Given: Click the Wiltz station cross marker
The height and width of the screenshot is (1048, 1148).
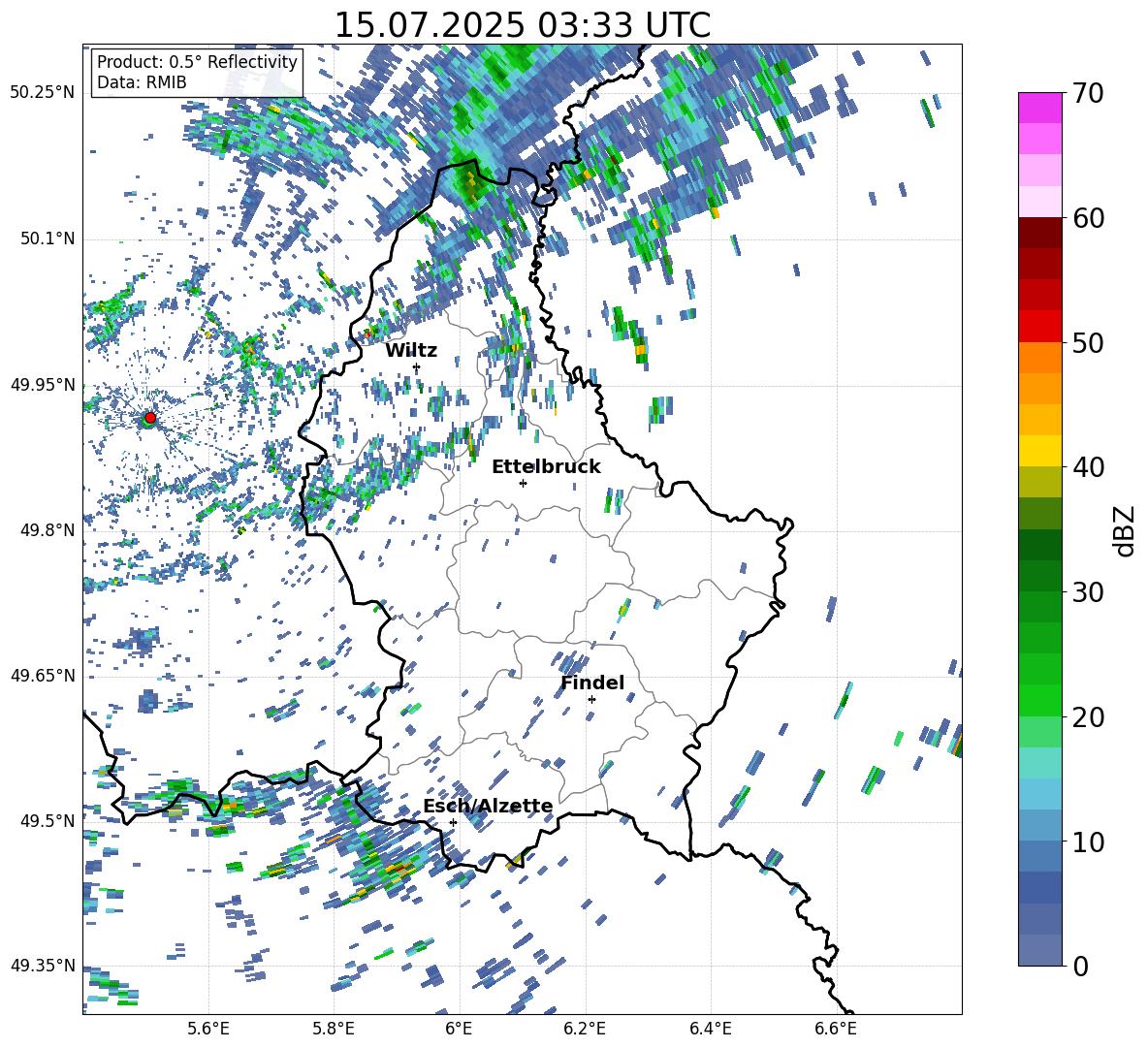Looking at the screenshot, I should (x=417, y=367).
